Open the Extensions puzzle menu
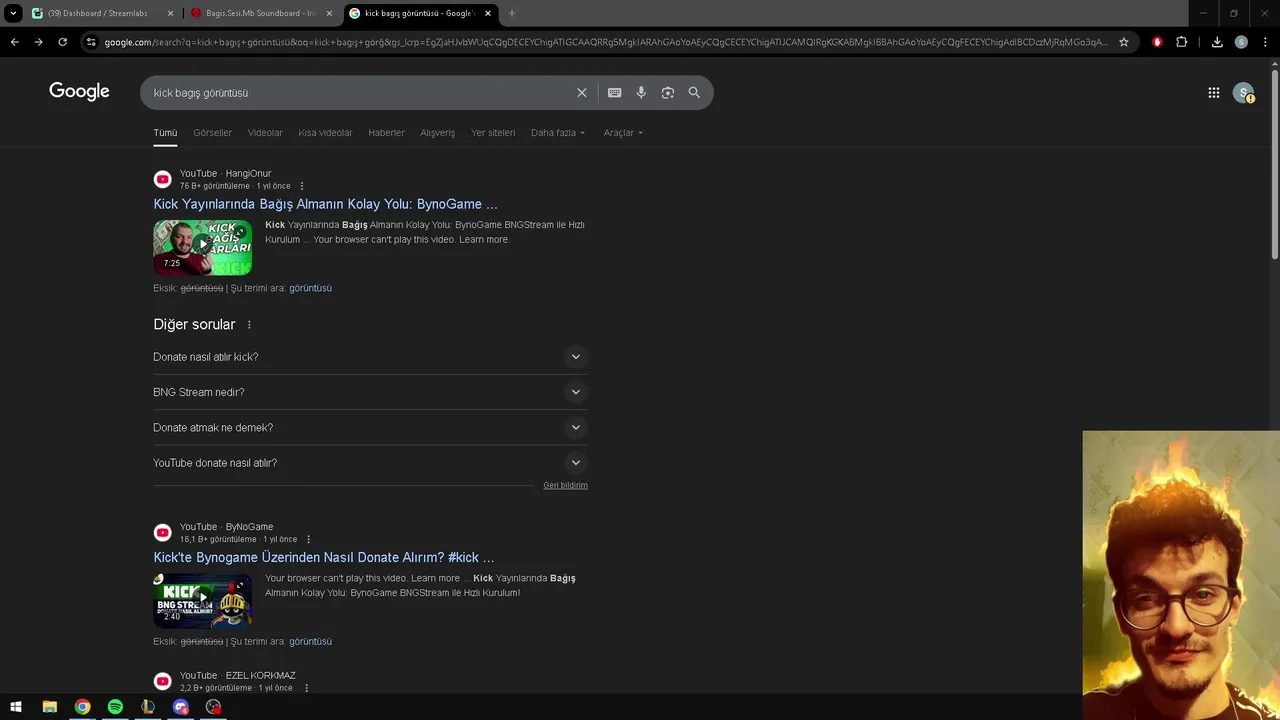This screenshot has width=1280, height=720. [x=1182, y=42]
